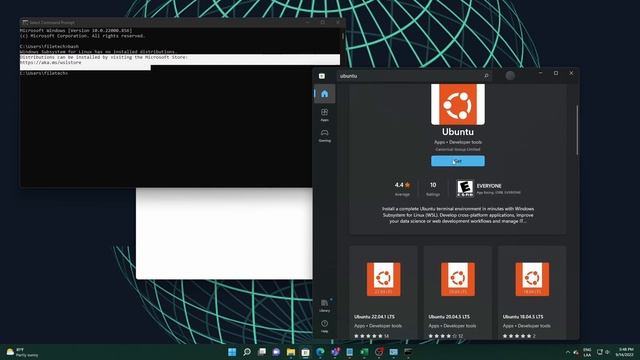This screenshot has height=360, width=640.
Task: Click the Ubuntu description paragraph
Action: pos(458,215)
